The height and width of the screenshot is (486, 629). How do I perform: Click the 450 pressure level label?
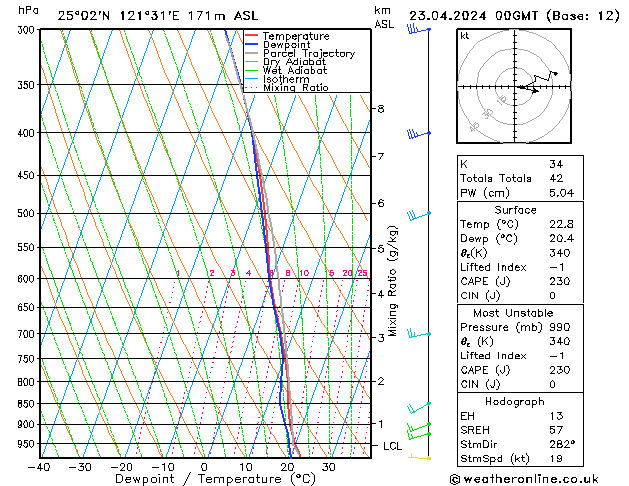pyautogui.click(x=28, y=175)
